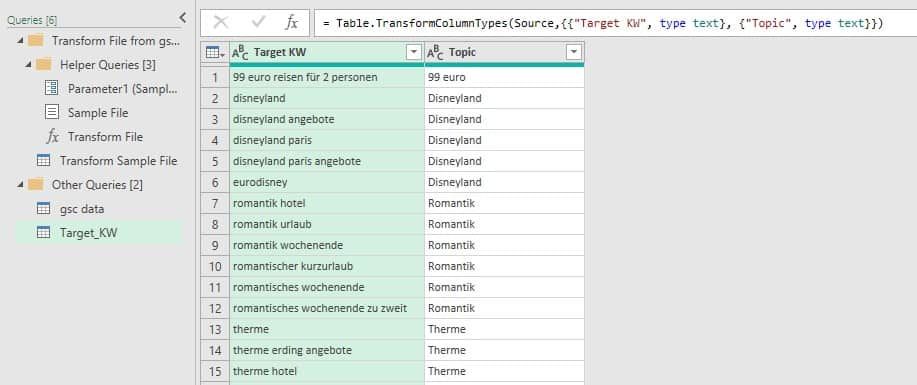Select the table icon for Target_KW
The height and width of the screenshot is (385, 917).
[43, 232]
